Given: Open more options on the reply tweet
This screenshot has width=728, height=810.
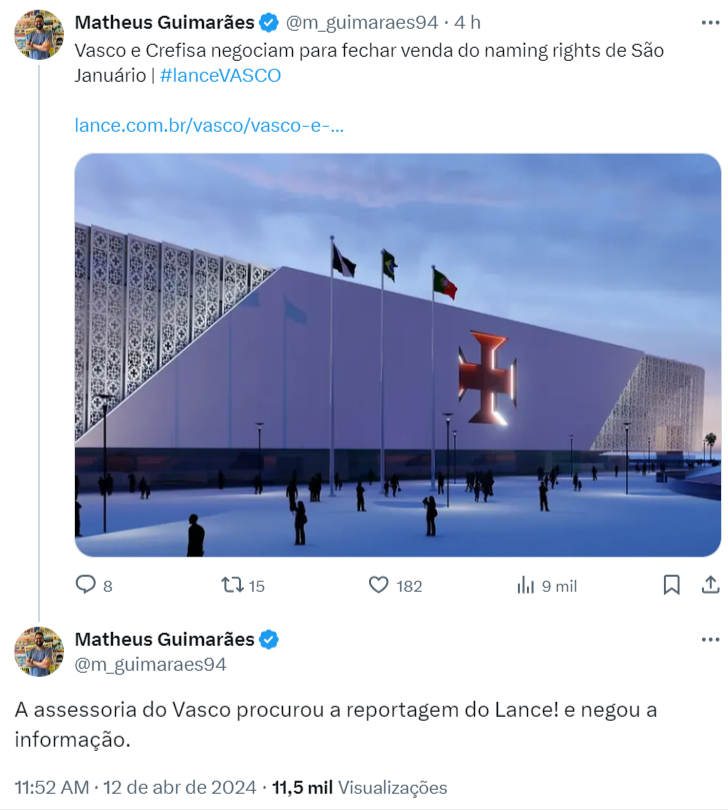Looking at the screenshot, I should pyautogui.click(x=710, y=640).
